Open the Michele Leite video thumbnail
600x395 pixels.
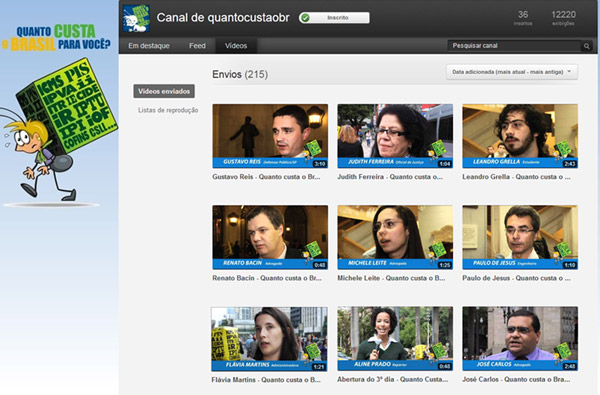click(395, 237)
